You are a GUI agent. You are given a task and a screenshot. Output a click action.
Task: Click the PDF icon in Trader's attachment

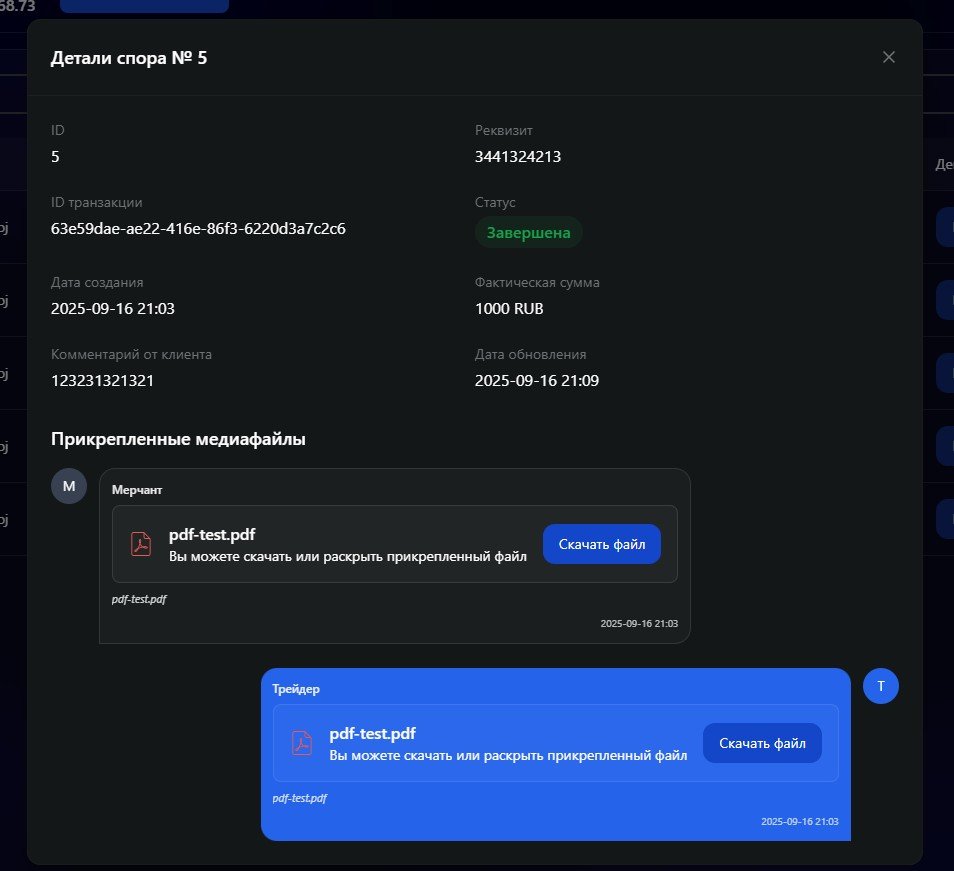pyautogui.click(x=302, y=743)
